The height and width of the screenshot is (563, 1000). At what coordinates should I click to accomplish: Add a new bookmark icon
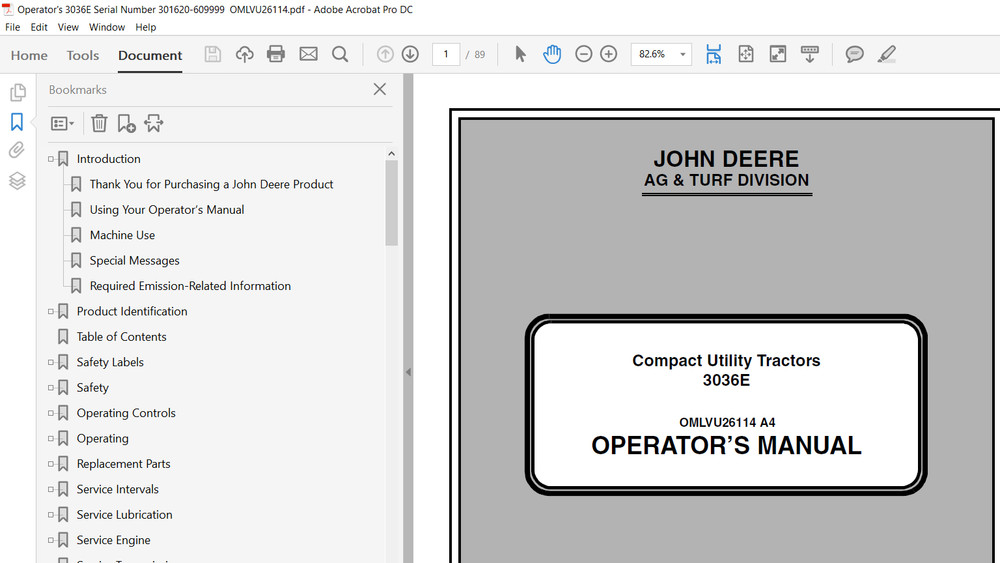[126, 123]
